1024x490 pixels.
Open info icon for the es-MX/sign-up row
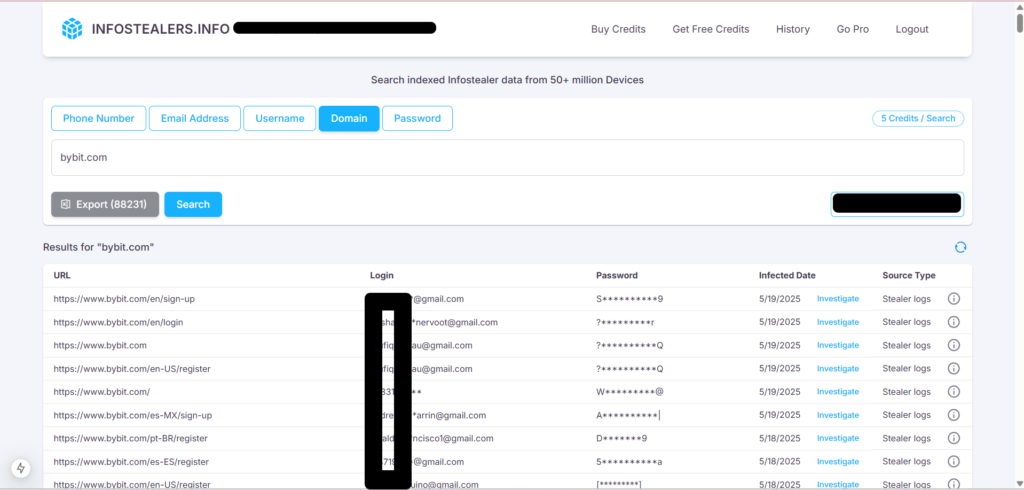click(953, 415)
